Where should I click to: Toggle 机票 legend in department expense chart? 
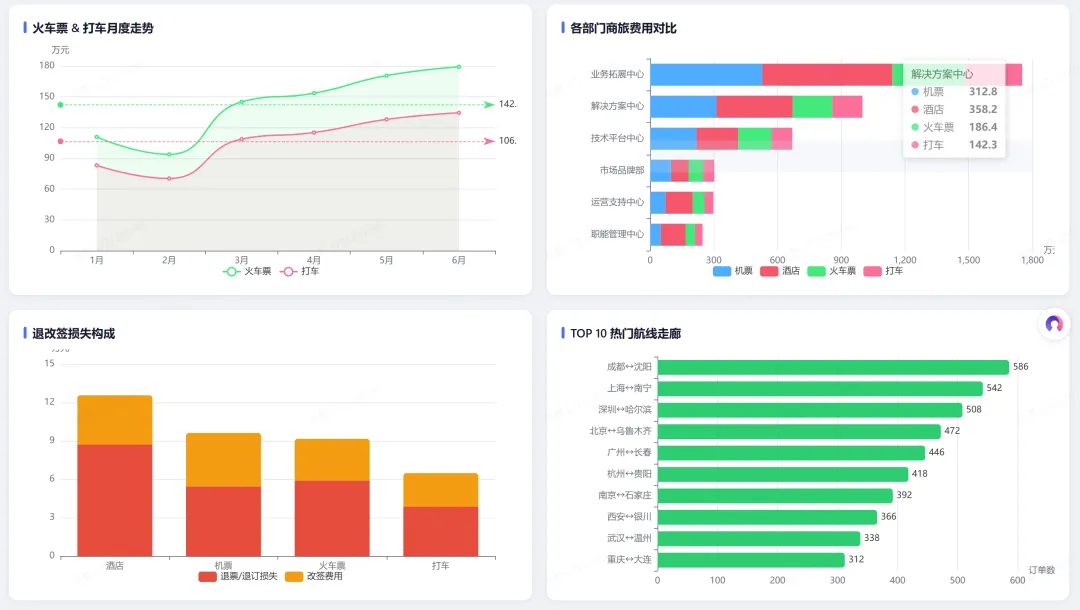click(x=733, y=271)
